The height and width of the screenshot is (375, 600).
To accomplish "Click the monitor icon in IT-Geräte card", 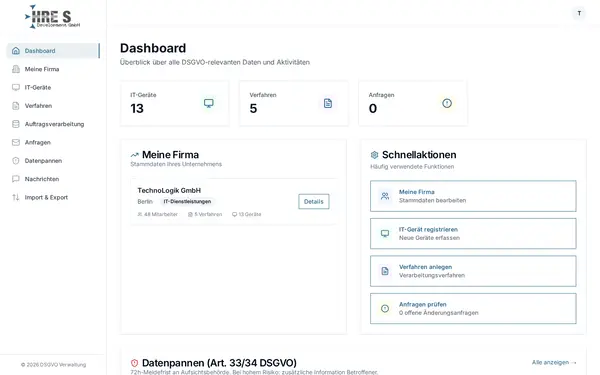I will [209, 103].
